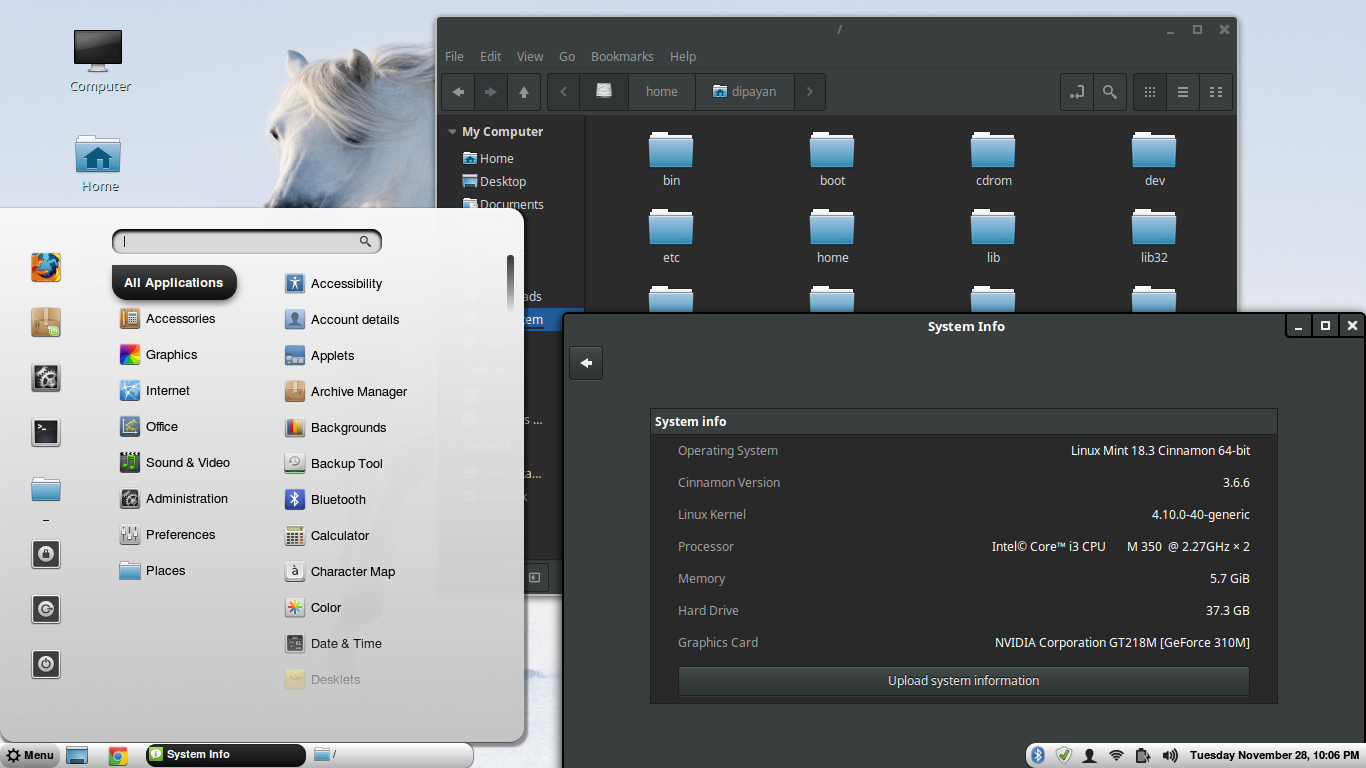Select the cdrom folder
1366x768 pixels.
click(993, 159)
